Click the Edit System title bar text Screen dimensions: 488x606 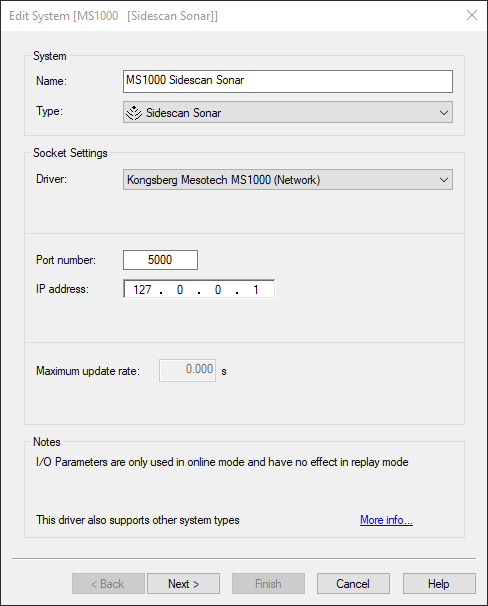(113, 16)
